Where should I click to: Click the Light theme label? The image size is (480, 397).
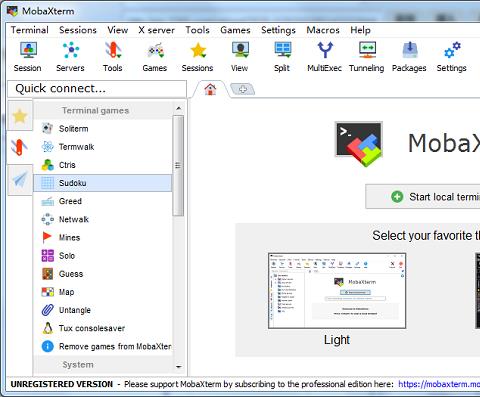tap(337, 340)
